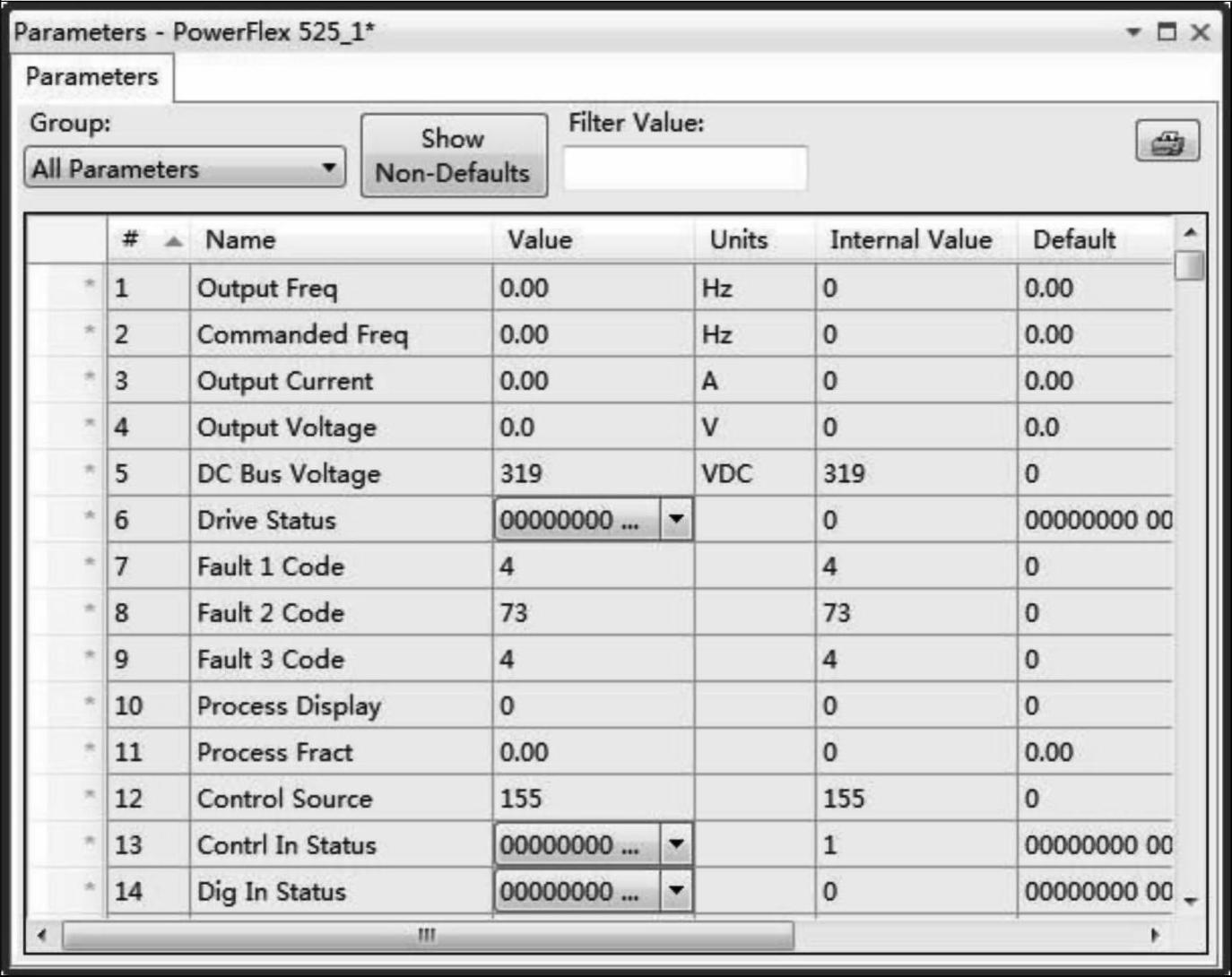Viewport: 1232px width, 977px height.
Task: Select the DC Bus Voltage value cell
Action: (592, 473)
